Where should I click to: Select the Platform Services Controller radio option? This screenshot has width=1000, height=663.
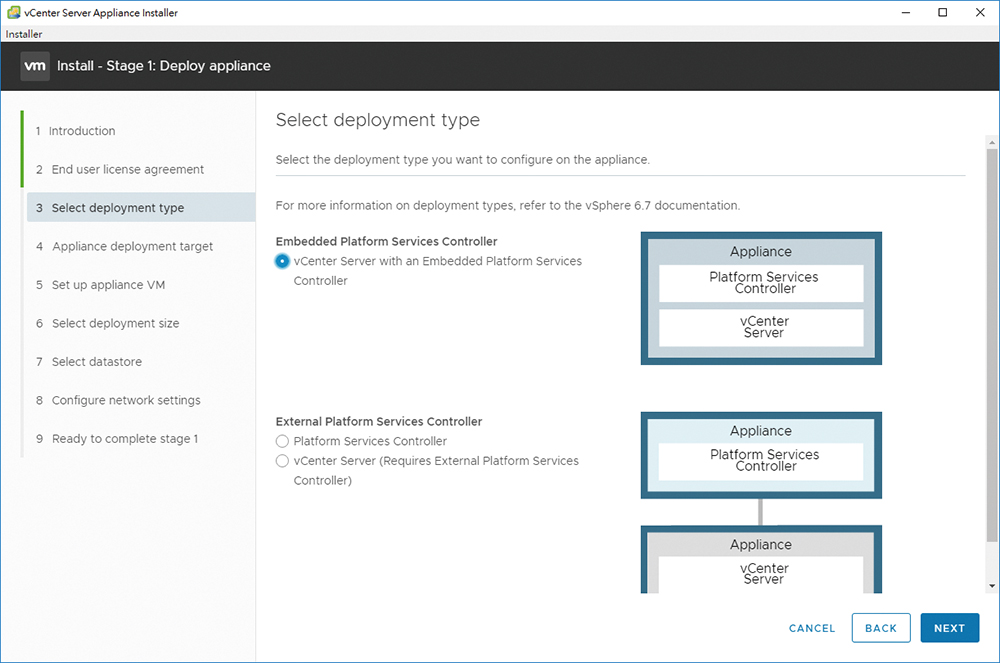tap(282, 441)
